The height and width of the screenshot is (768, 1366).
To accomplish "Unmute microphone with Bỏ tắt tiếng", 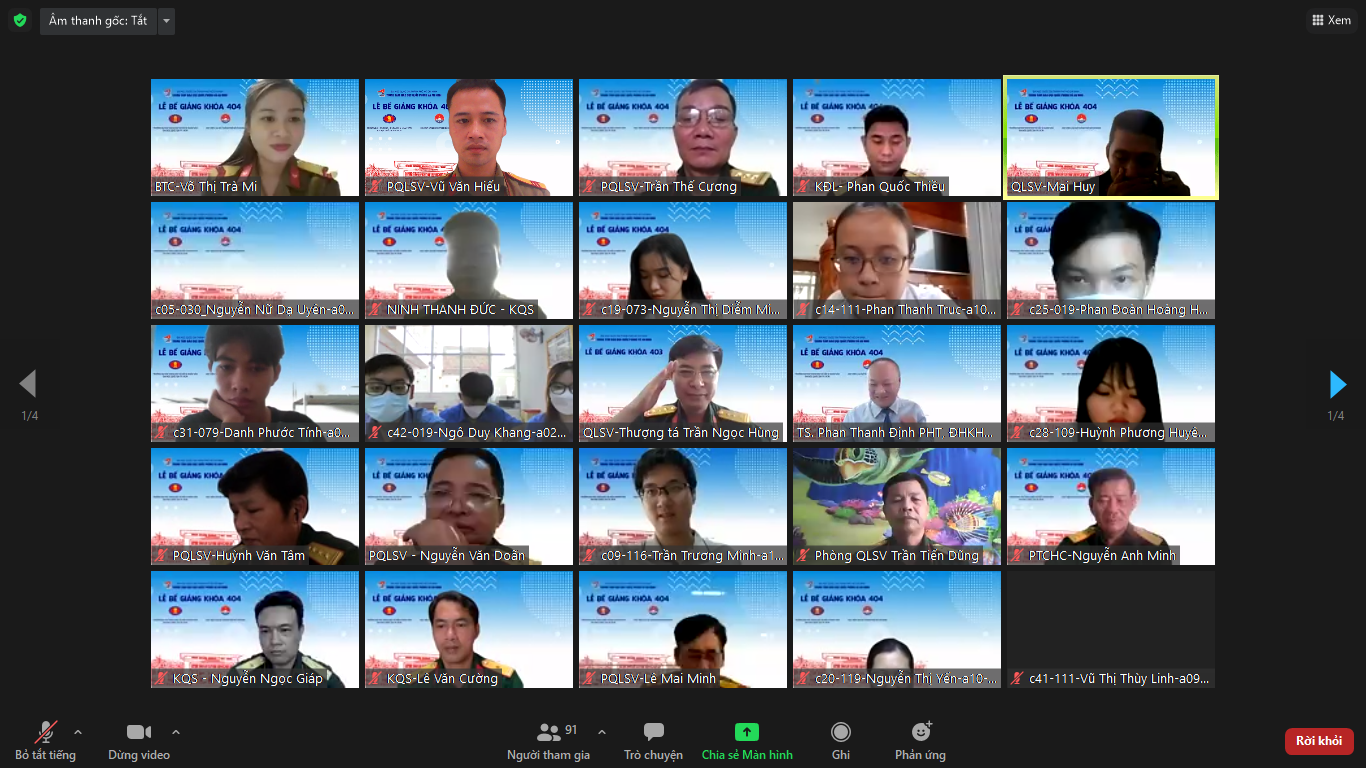I will [45, 741].
